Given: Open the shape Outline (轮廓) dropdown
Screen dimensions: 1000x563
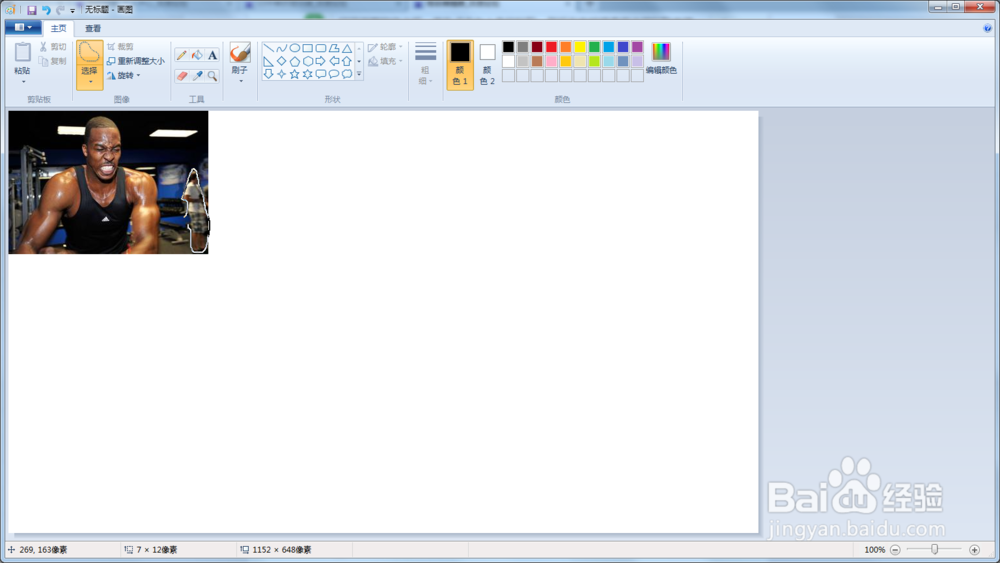Looking at the screenshot, I should click(385, 47).
